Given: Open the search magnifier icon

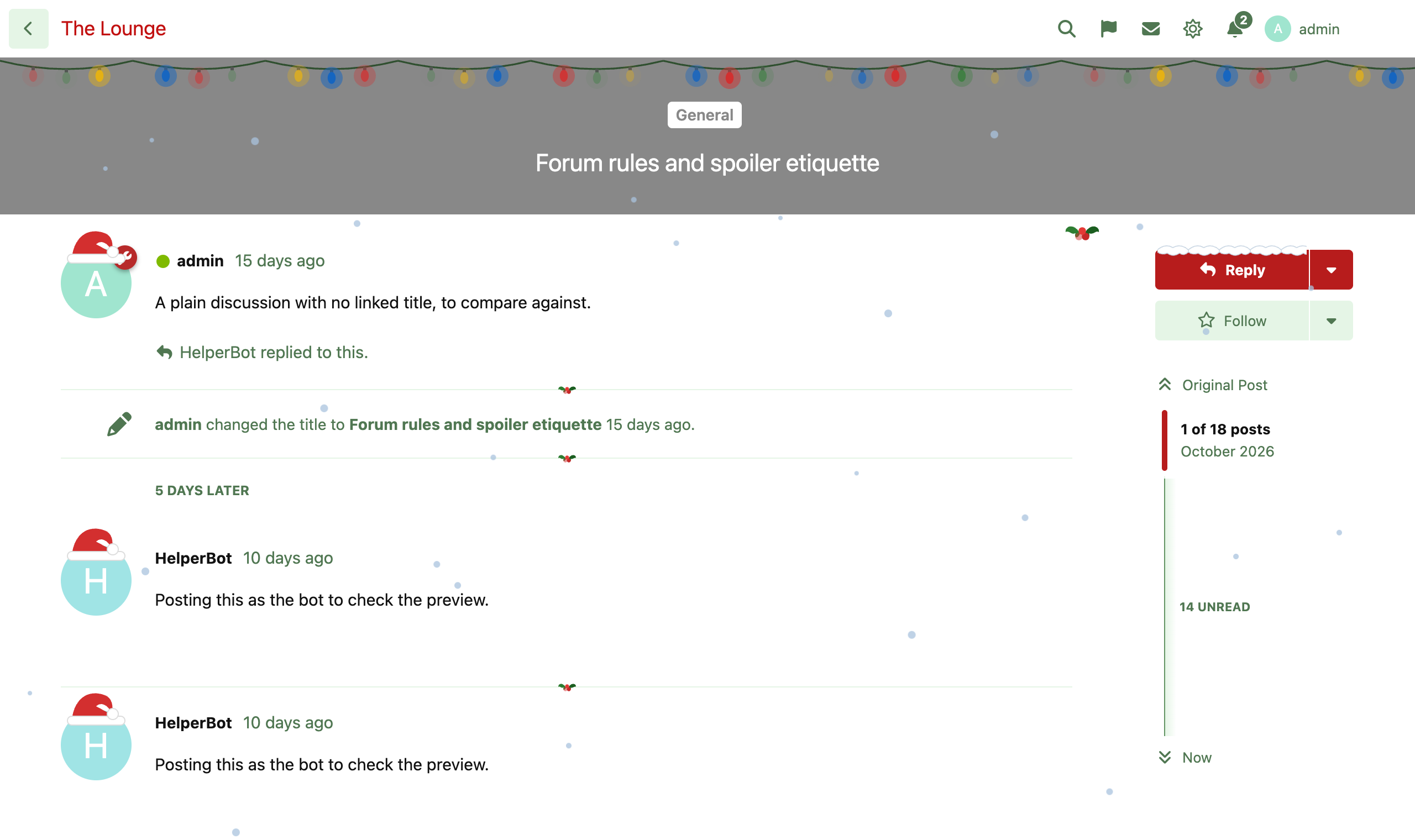Looking at the screenshot, I should 1066,28.
